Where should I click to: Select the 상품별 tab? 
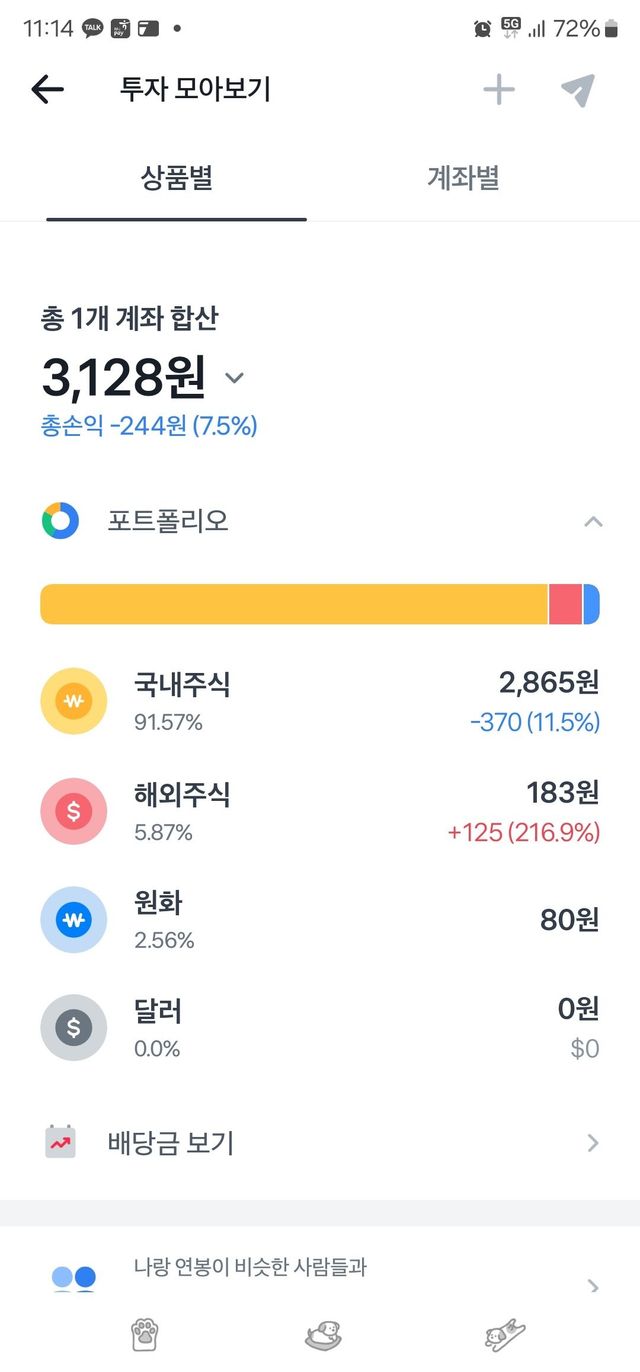(176, 179)
